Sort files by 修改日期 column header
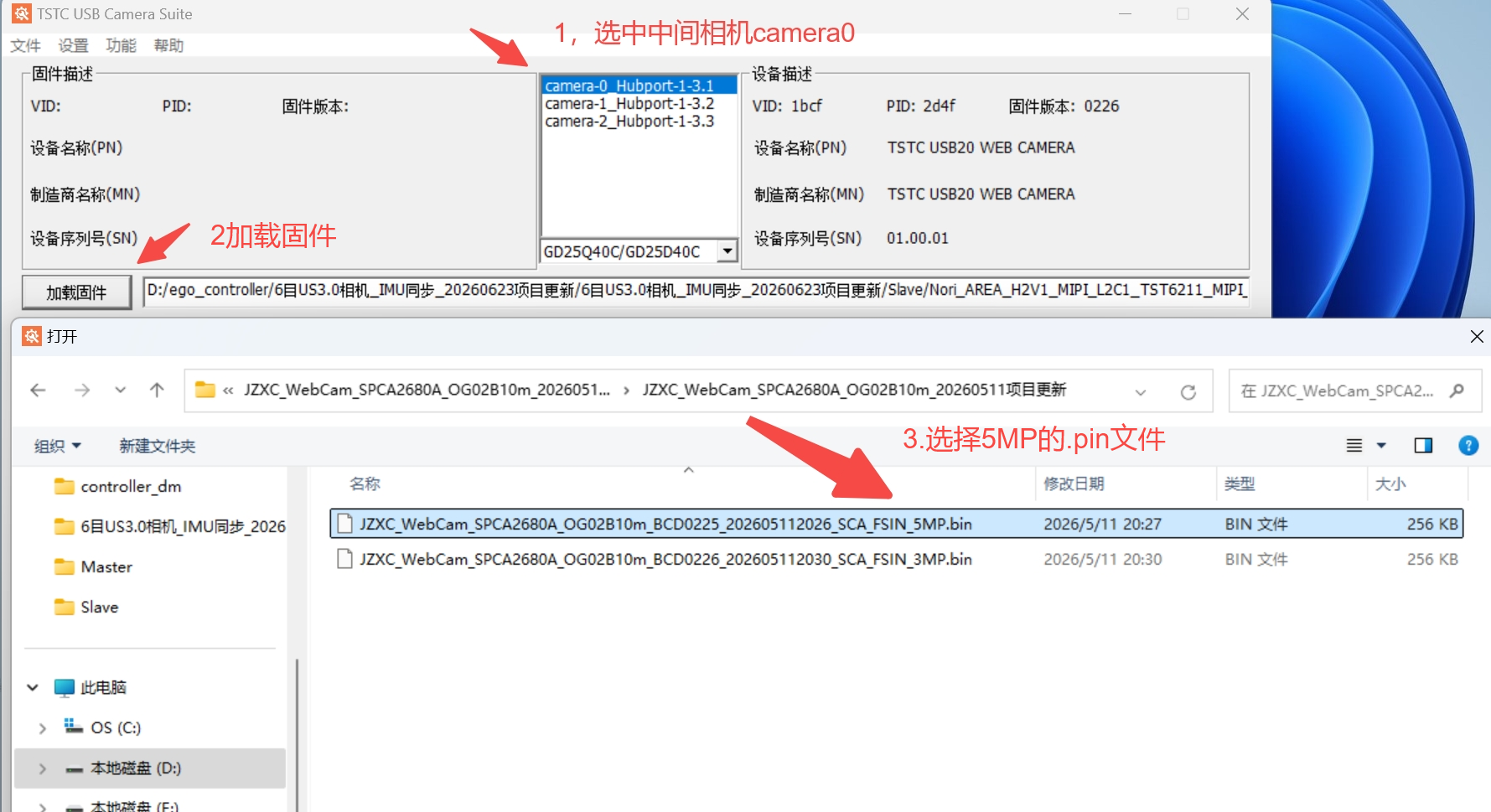This screenshot has height=812, width=1491. pyautogui.click(x=1074, y=484)
